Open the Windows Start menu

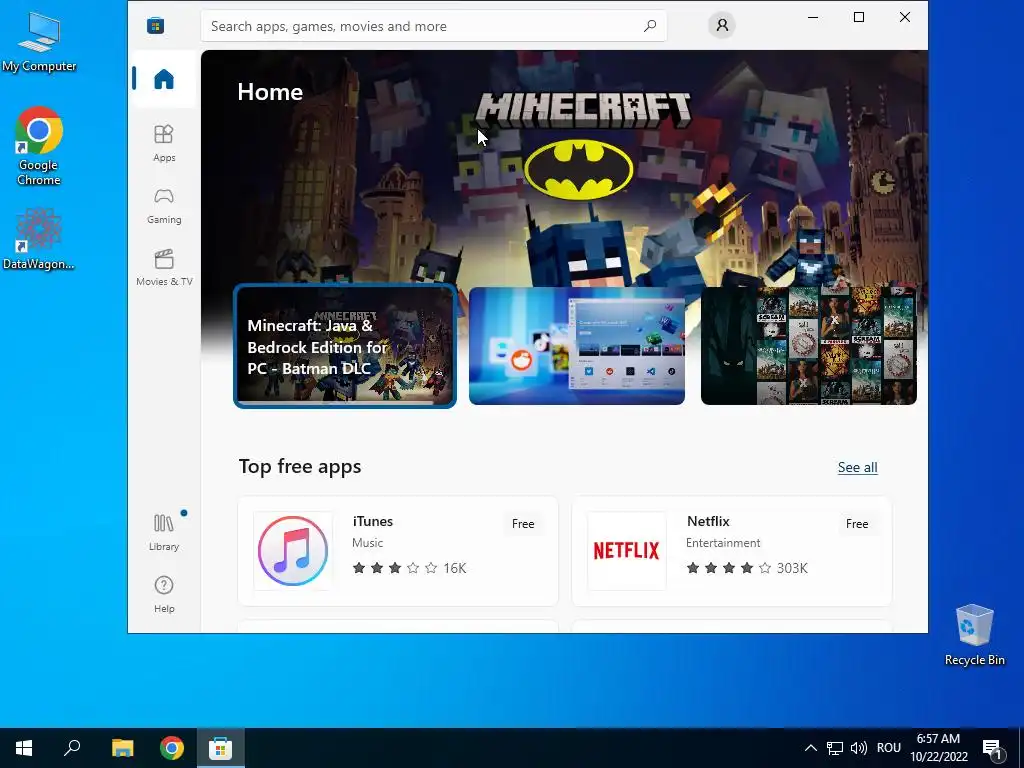pyautogui.click(x=24, y=748)
